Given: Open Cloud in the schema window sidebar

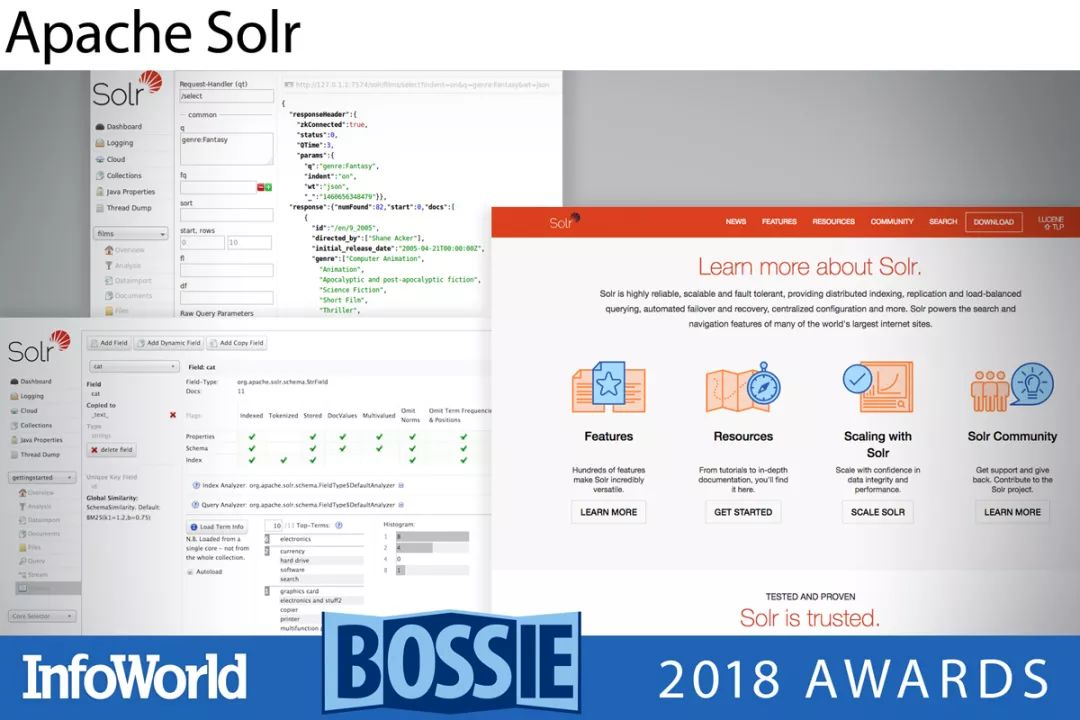Looking at the screenshot, I should (x=24, y=411).
